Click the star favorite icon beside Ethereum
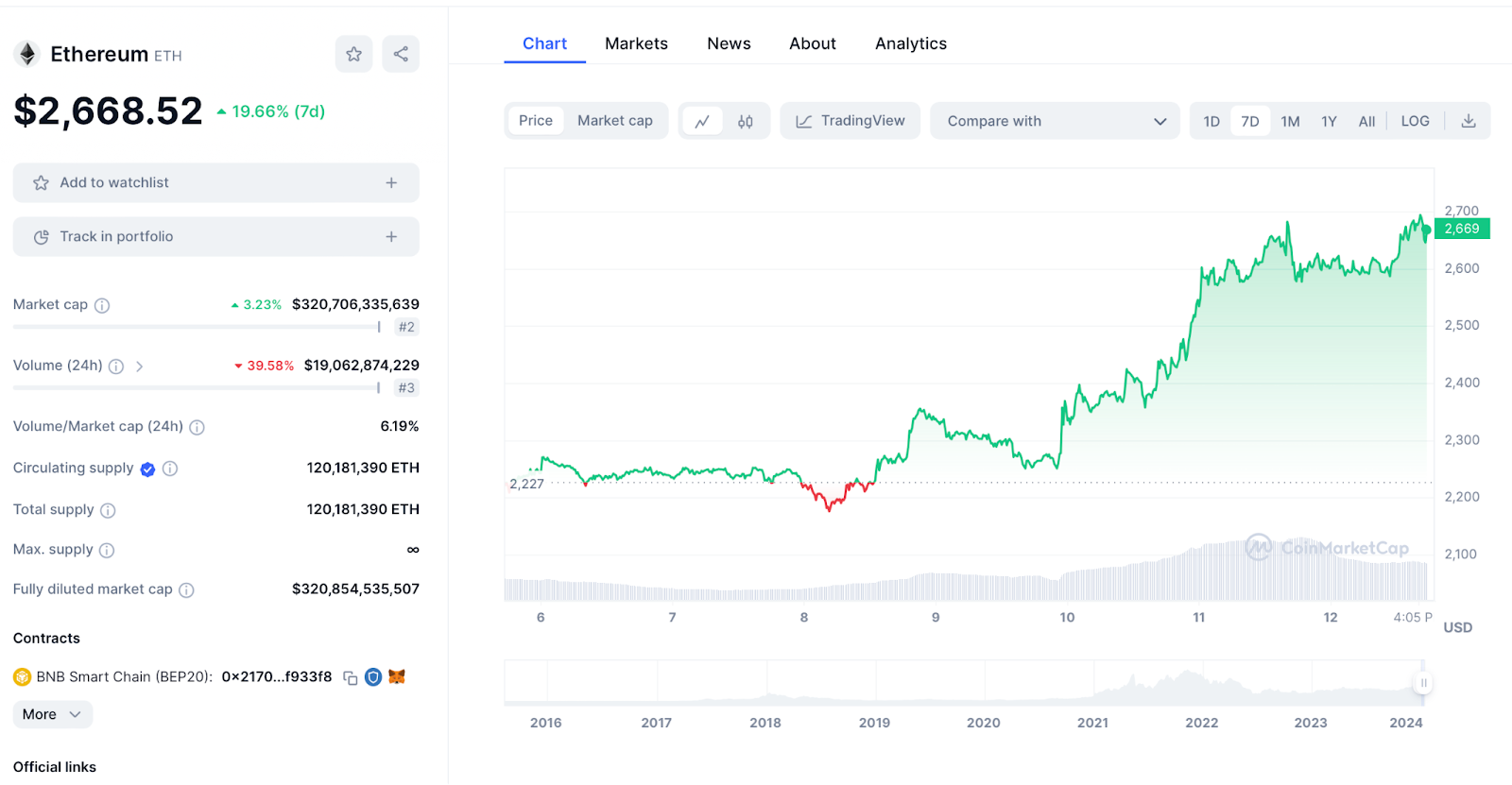The width and height of the screenshot is (1512, 785). [353, 54]
